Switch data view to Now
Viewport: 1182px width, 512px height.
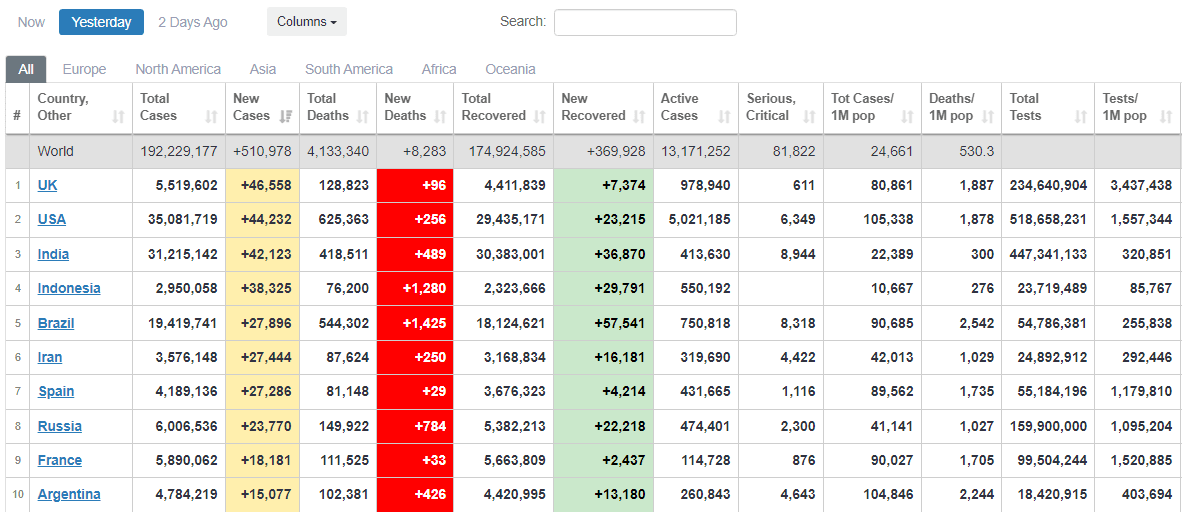(x=31, y=22)
